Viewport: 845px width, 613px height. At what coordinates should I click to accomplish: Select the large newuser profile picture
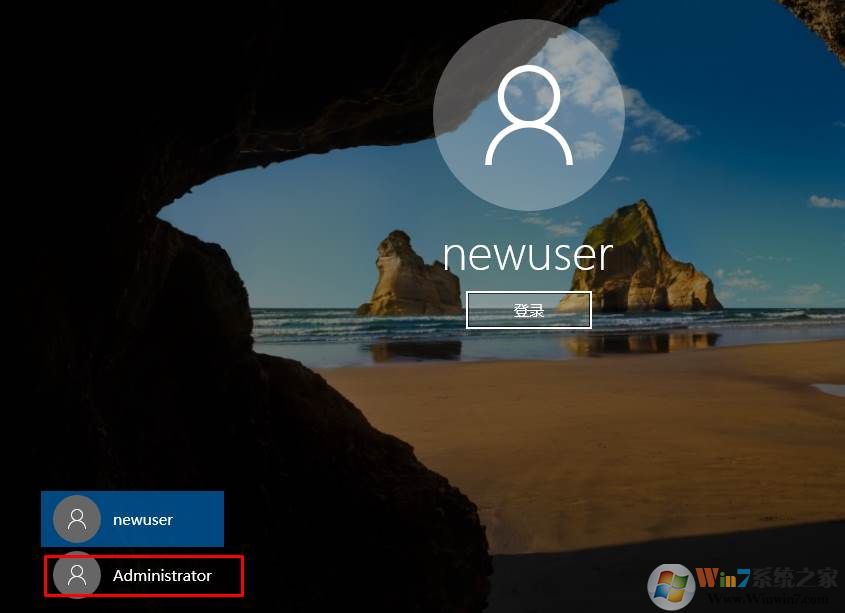[x=529, y=115]
